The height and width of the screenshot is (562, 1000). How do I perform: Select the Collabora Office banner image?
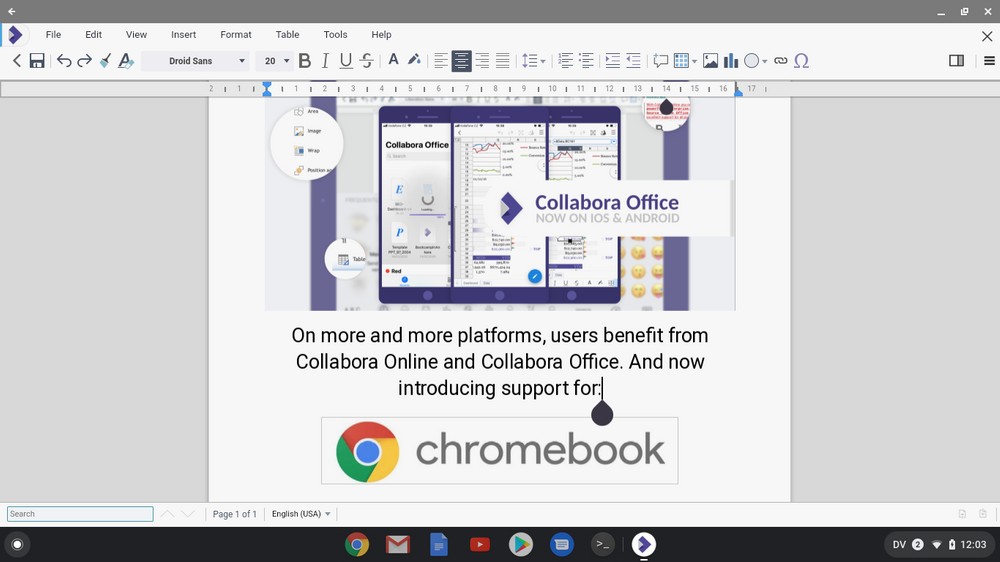tap(500, 204)
